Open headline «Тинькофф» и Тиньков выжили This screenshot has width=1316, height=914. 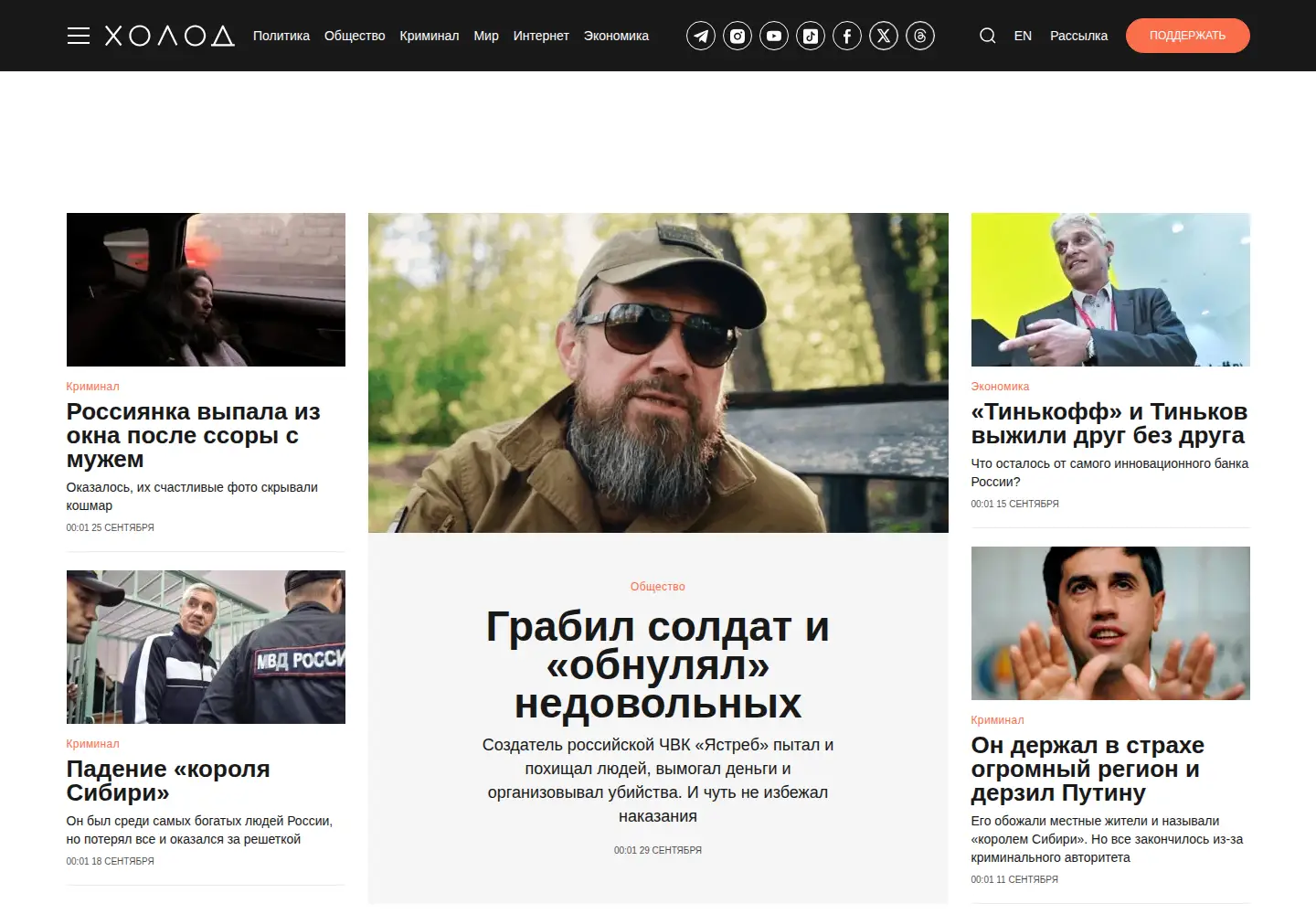point(1109,423)
